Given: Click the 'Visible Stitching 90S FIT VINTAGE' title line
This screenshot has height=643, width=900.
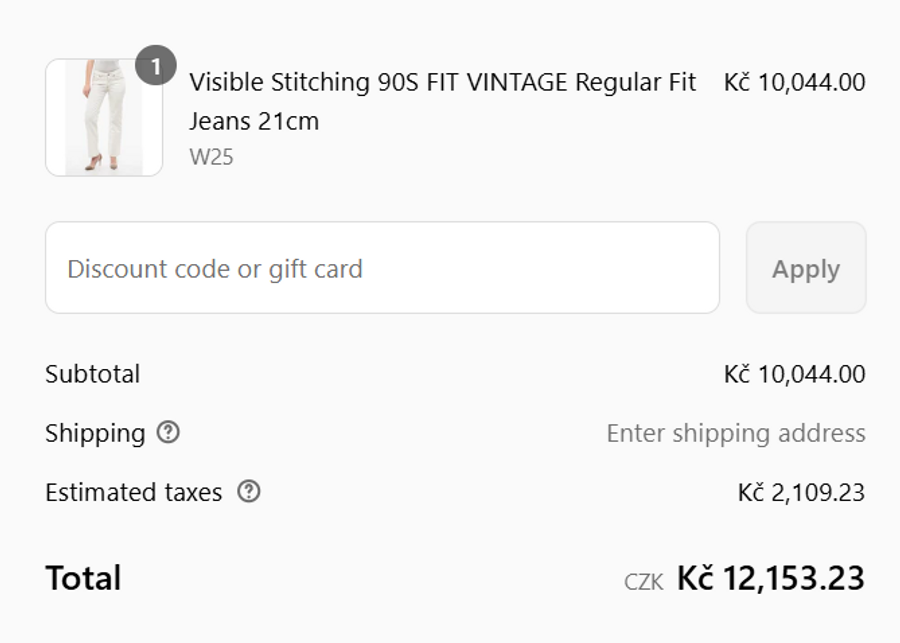Looking at the screenshot, I should pyautogui.click(x=442, y=82).
